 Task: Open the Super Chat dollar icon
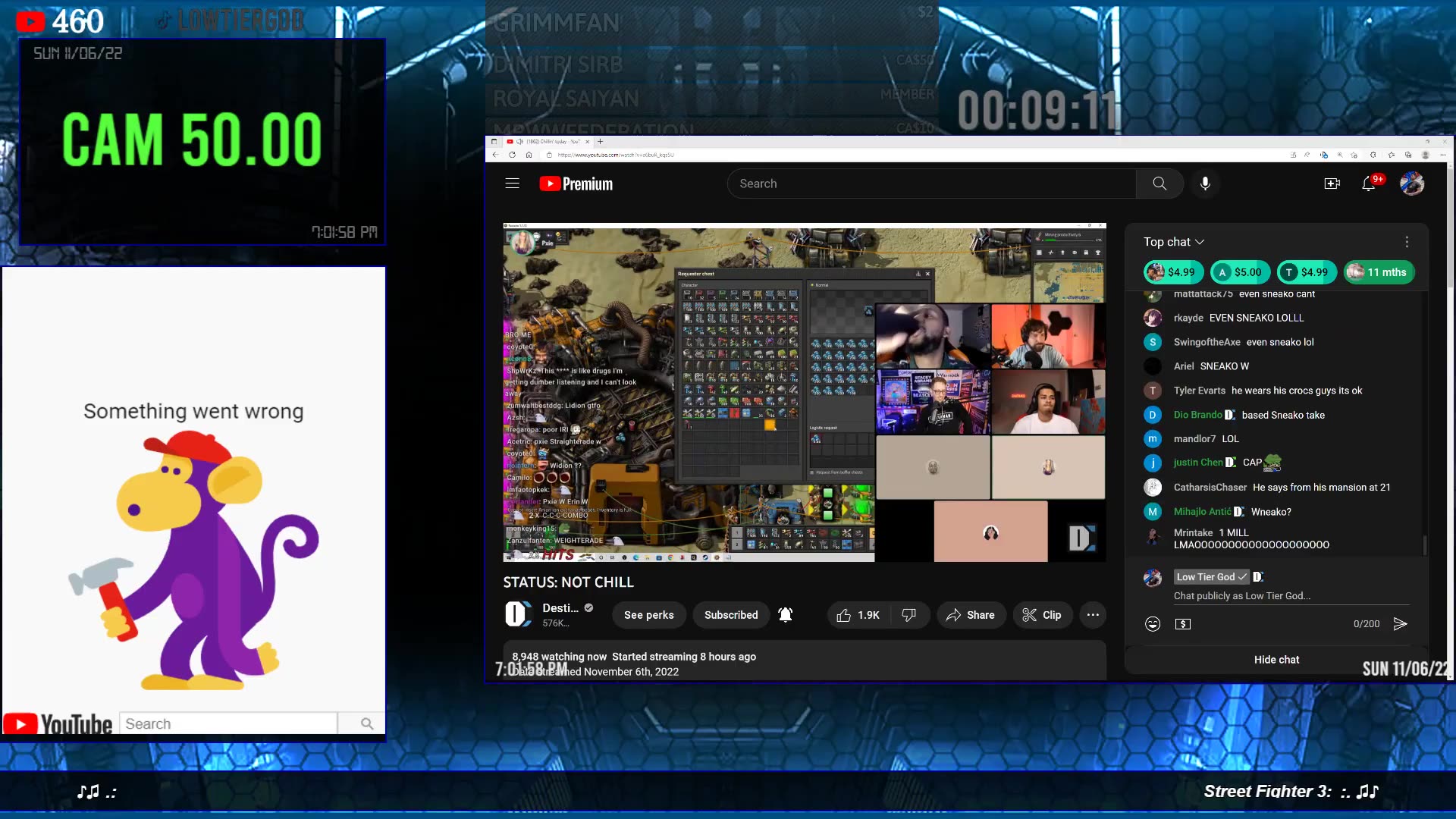(1183, 624)
